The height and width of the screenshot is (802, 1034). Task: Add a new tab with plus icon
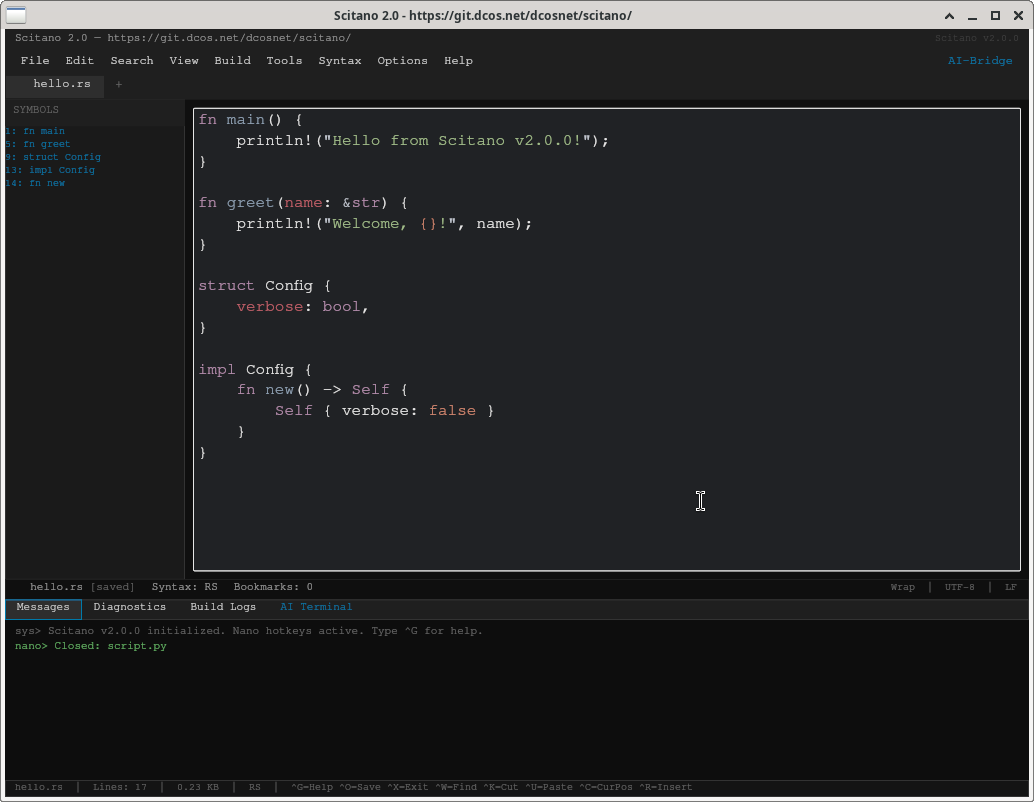[x=119, y=84]
